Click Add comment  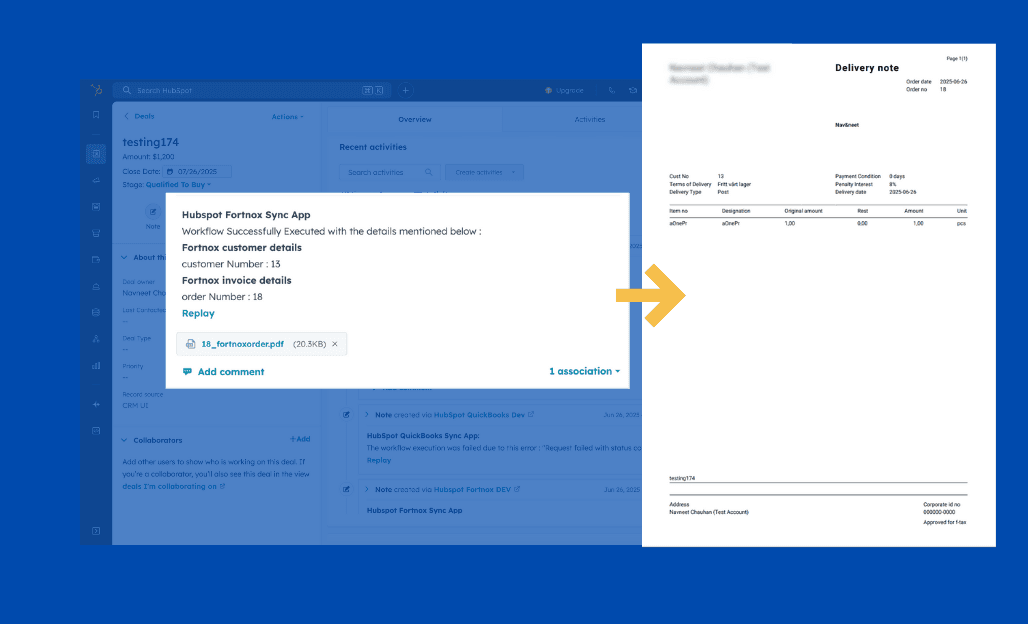231,372
